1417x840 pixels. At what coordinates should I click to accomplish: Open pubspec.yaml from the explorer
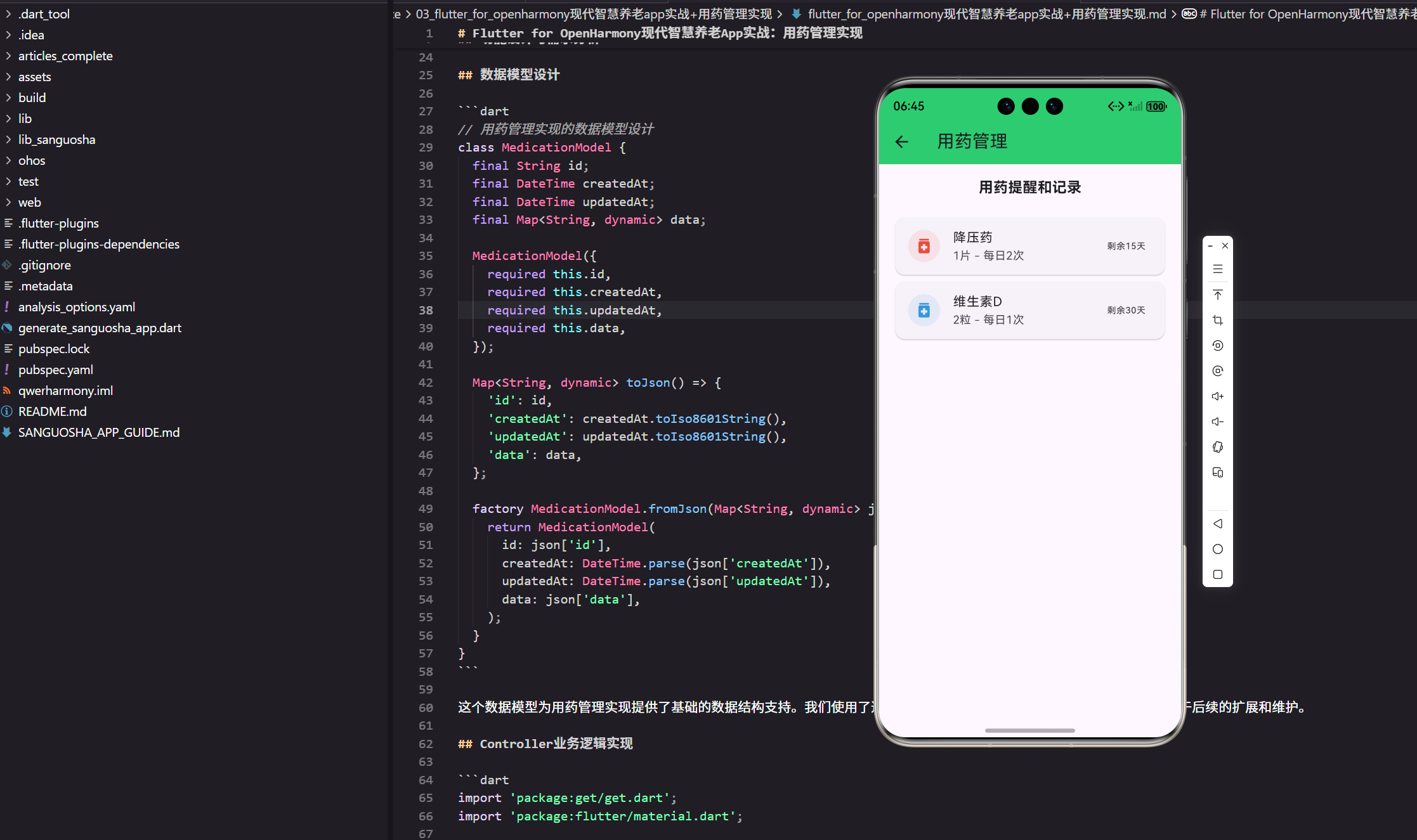point(55,370)
